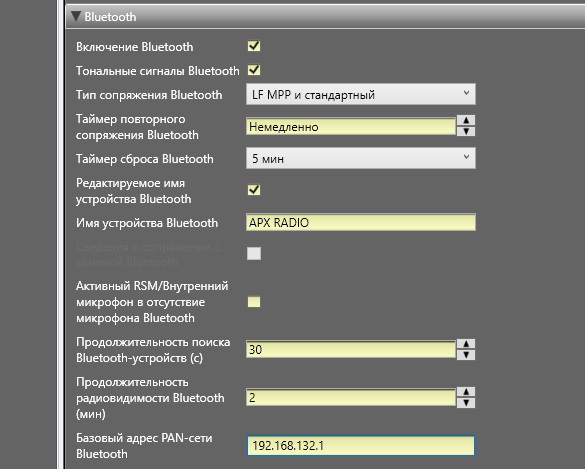
Task: Uncheck Включение Bluetooth checkbox
Action: (x=254, y=46)
